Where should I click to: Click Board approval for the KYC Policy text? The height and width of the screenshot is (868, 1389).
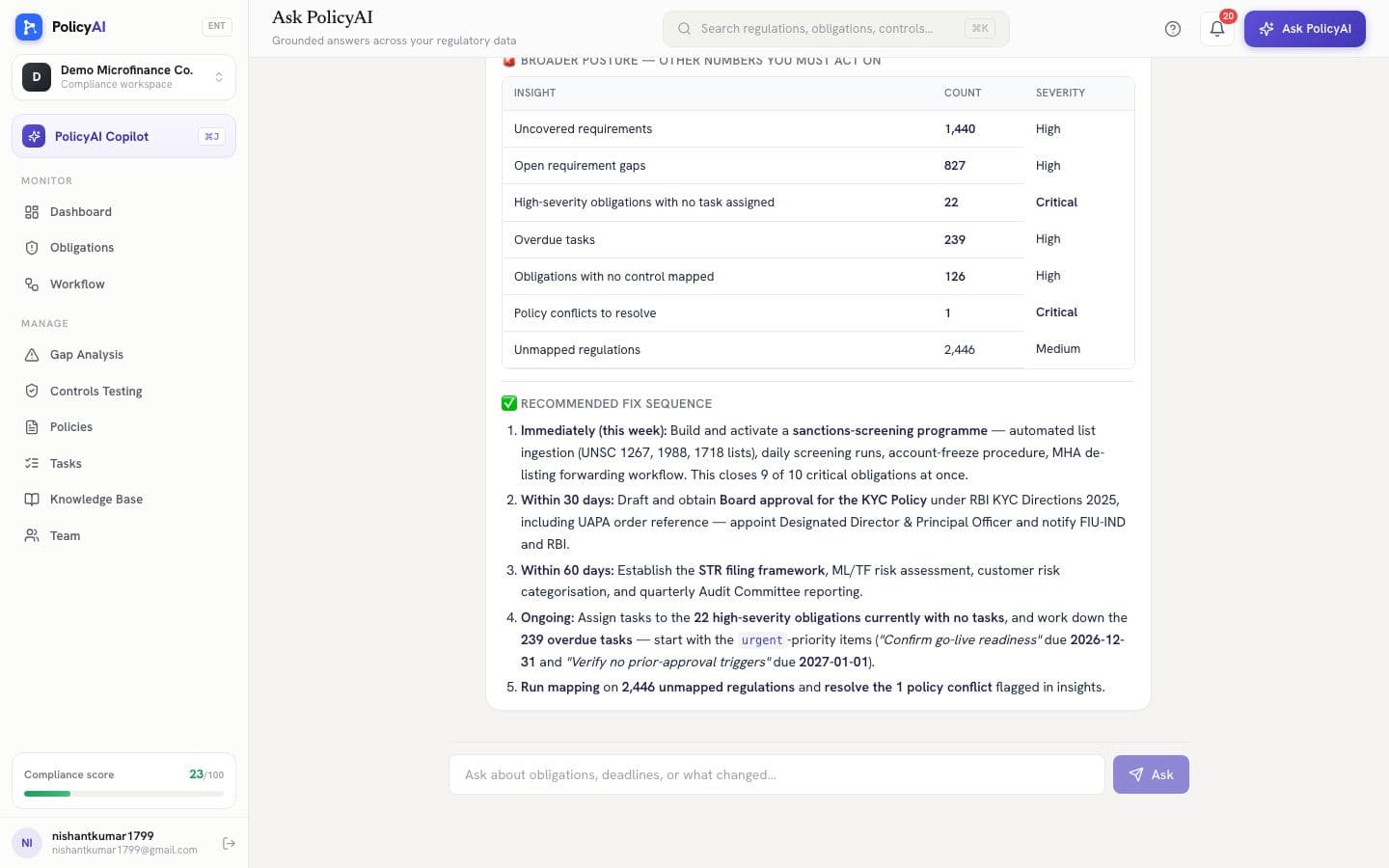(823, 500)
